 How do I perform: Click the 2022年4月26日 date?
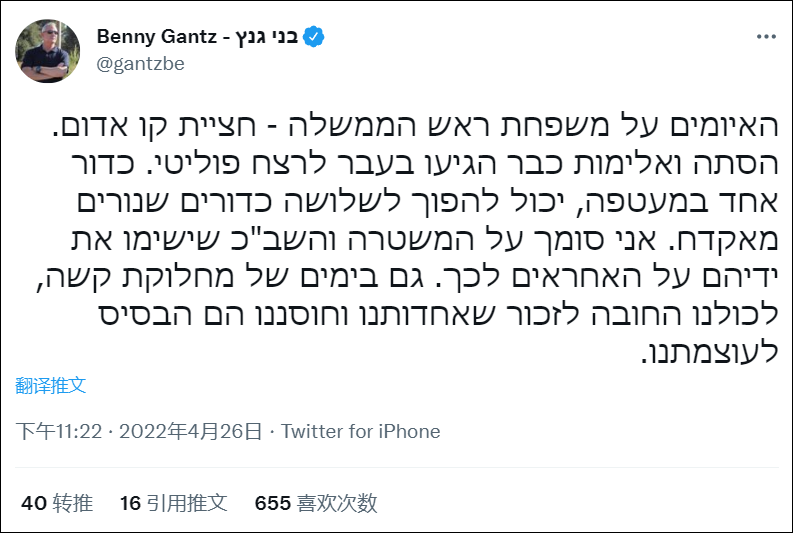[x=191, y=432]
